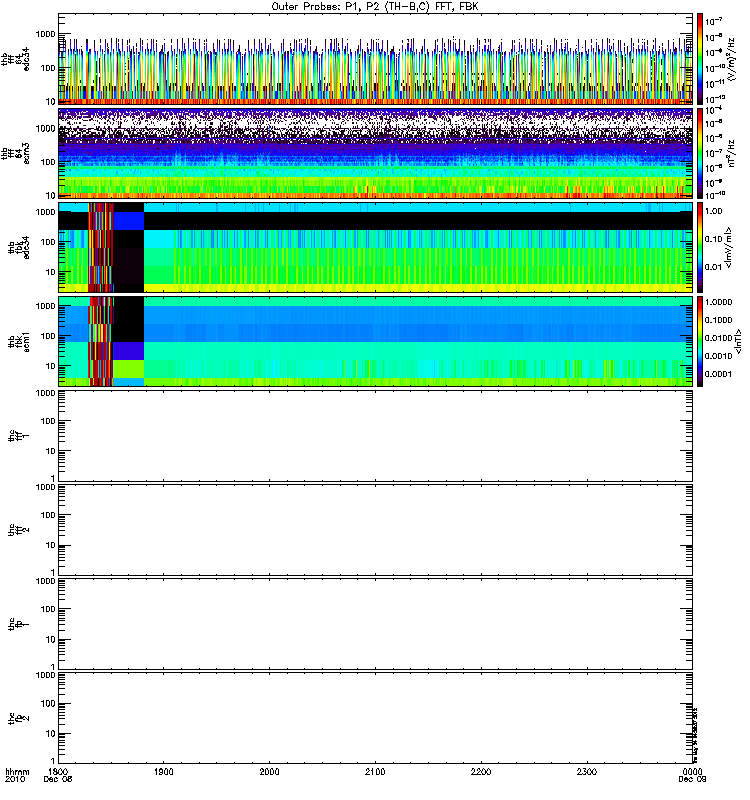Click the '10' tick of the thb fbk edc34 panel
The height and width of the screenshot is (800, 750).
(50, 272)
